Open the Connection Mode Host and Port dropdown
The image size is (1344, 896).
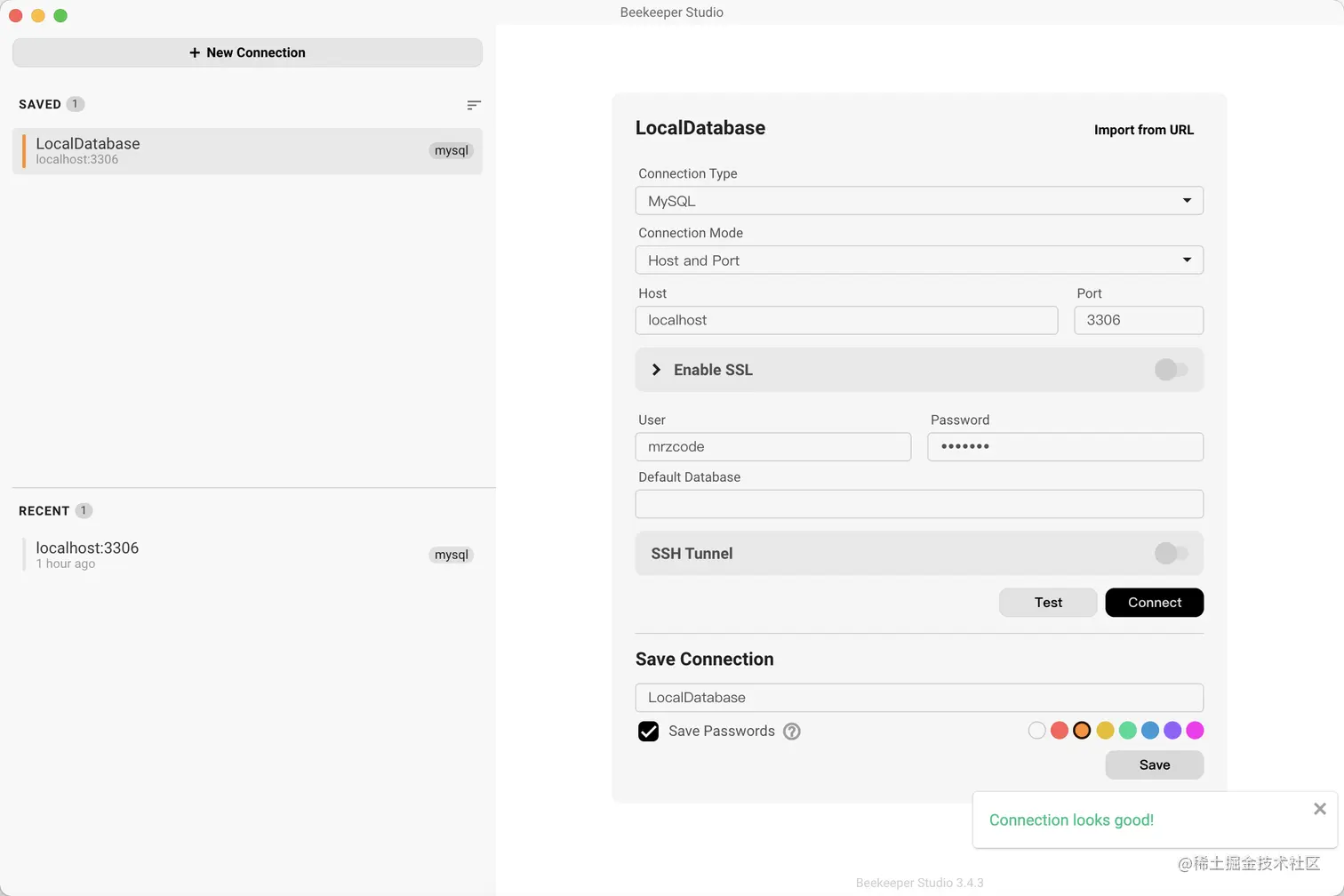pyautogui.click(x=919, y=260)
